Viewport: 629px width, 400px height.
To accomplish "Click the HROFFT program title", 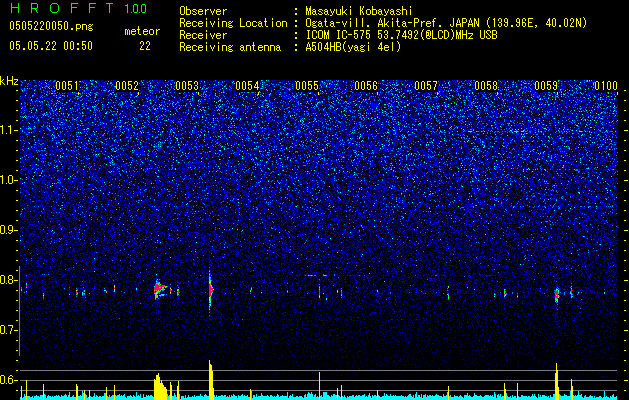I will [62, 8].
